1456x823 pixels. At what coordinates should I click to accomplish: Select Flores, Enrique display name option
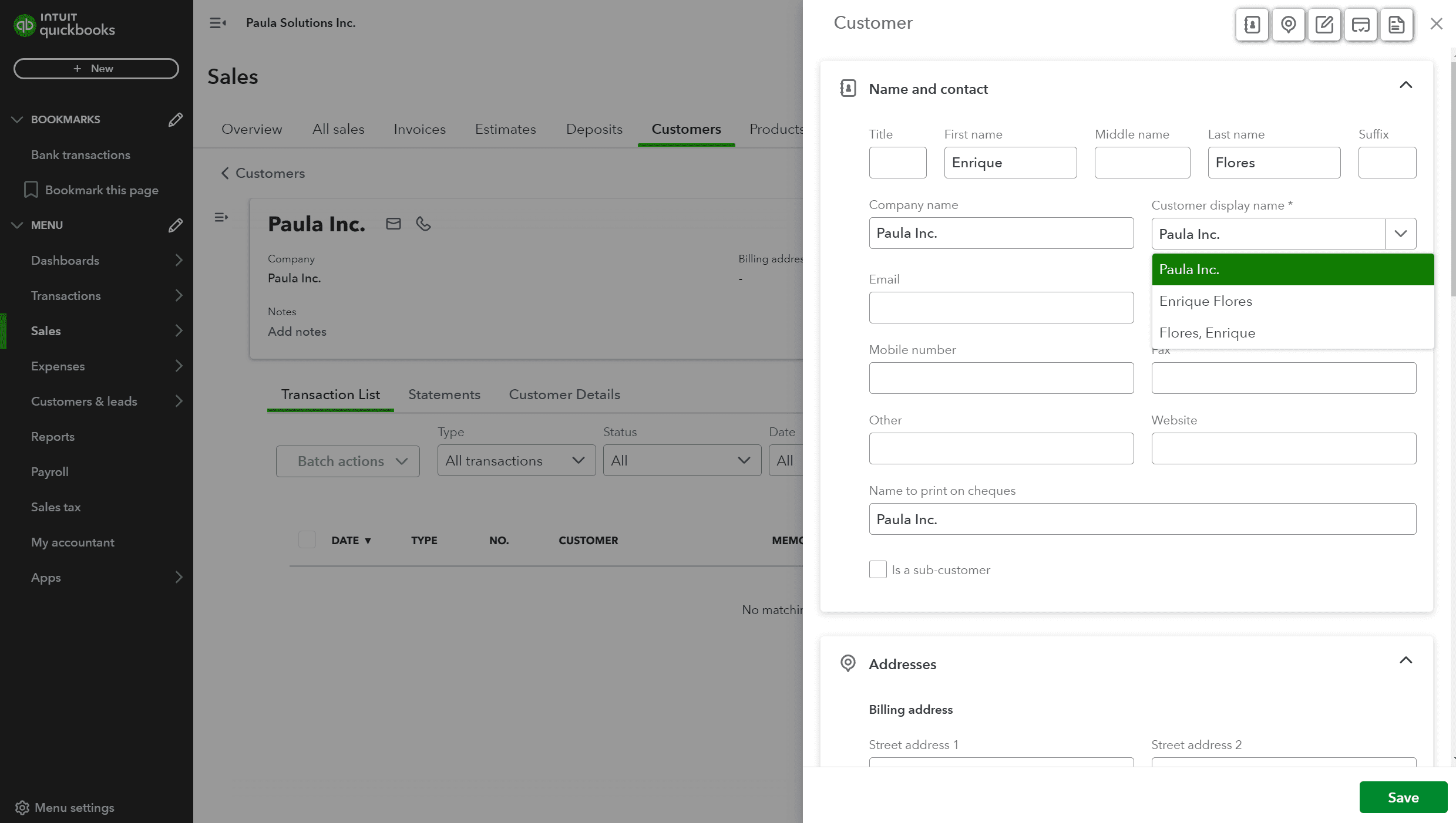click(x=1207, y=333)
